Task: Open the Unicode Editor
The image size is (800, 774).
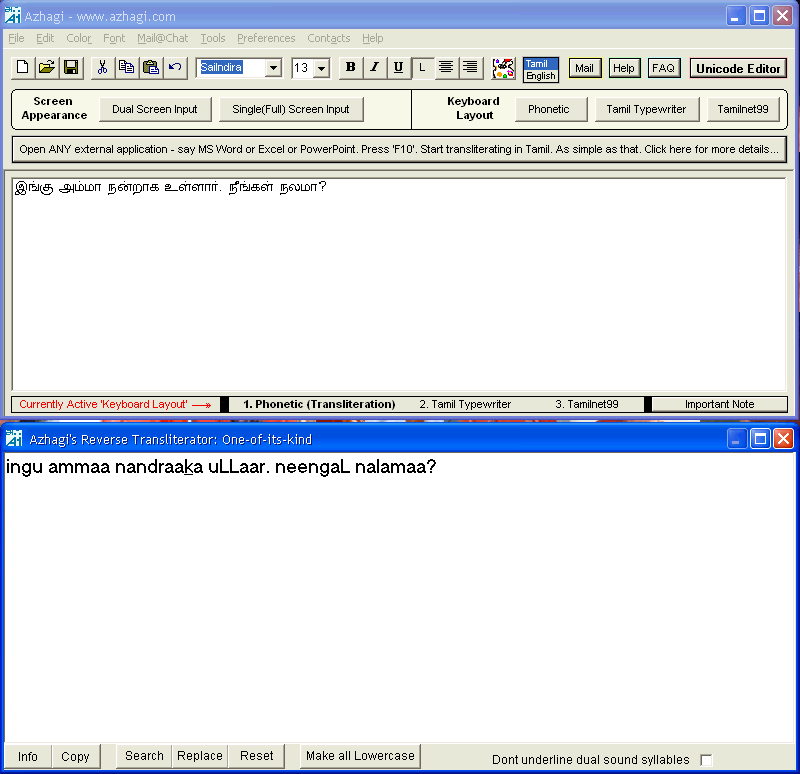Action: (x=738, y=68)
